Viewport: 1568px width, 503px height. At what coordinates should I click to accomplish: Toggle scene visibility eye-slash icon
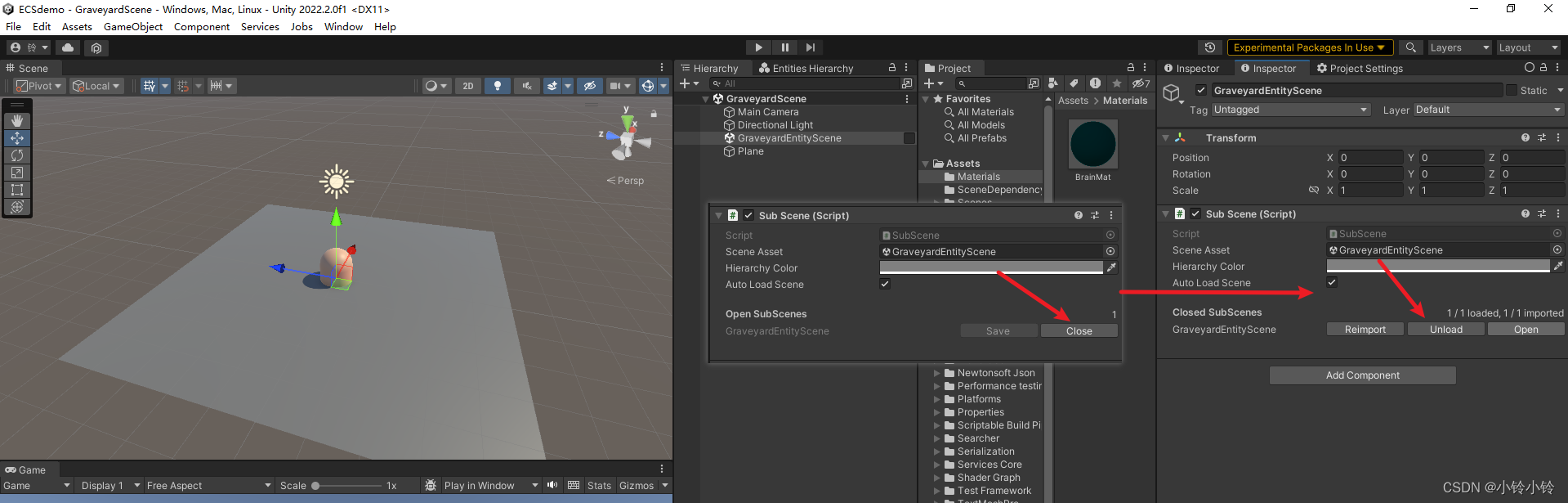589,86
